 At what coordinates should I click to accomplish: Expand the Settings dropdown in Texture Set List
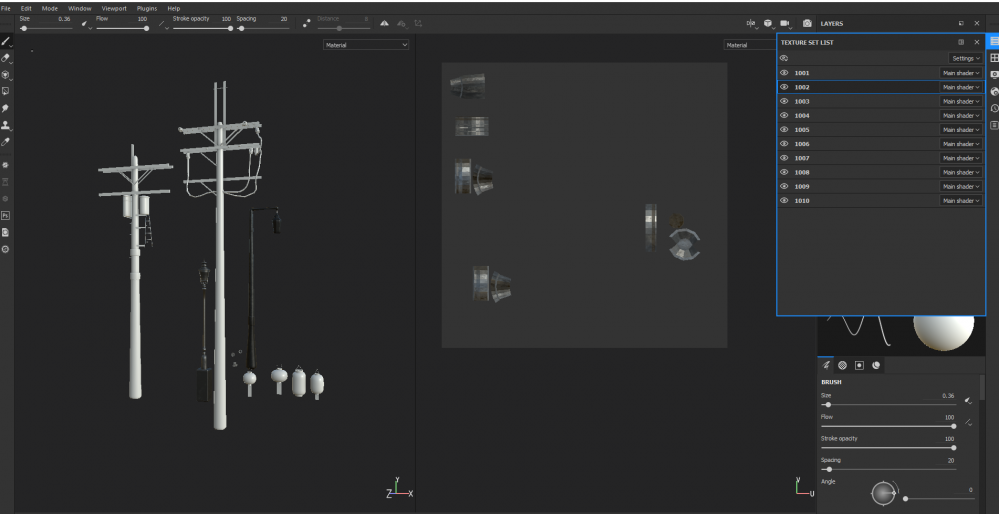(x=965, y=59)
